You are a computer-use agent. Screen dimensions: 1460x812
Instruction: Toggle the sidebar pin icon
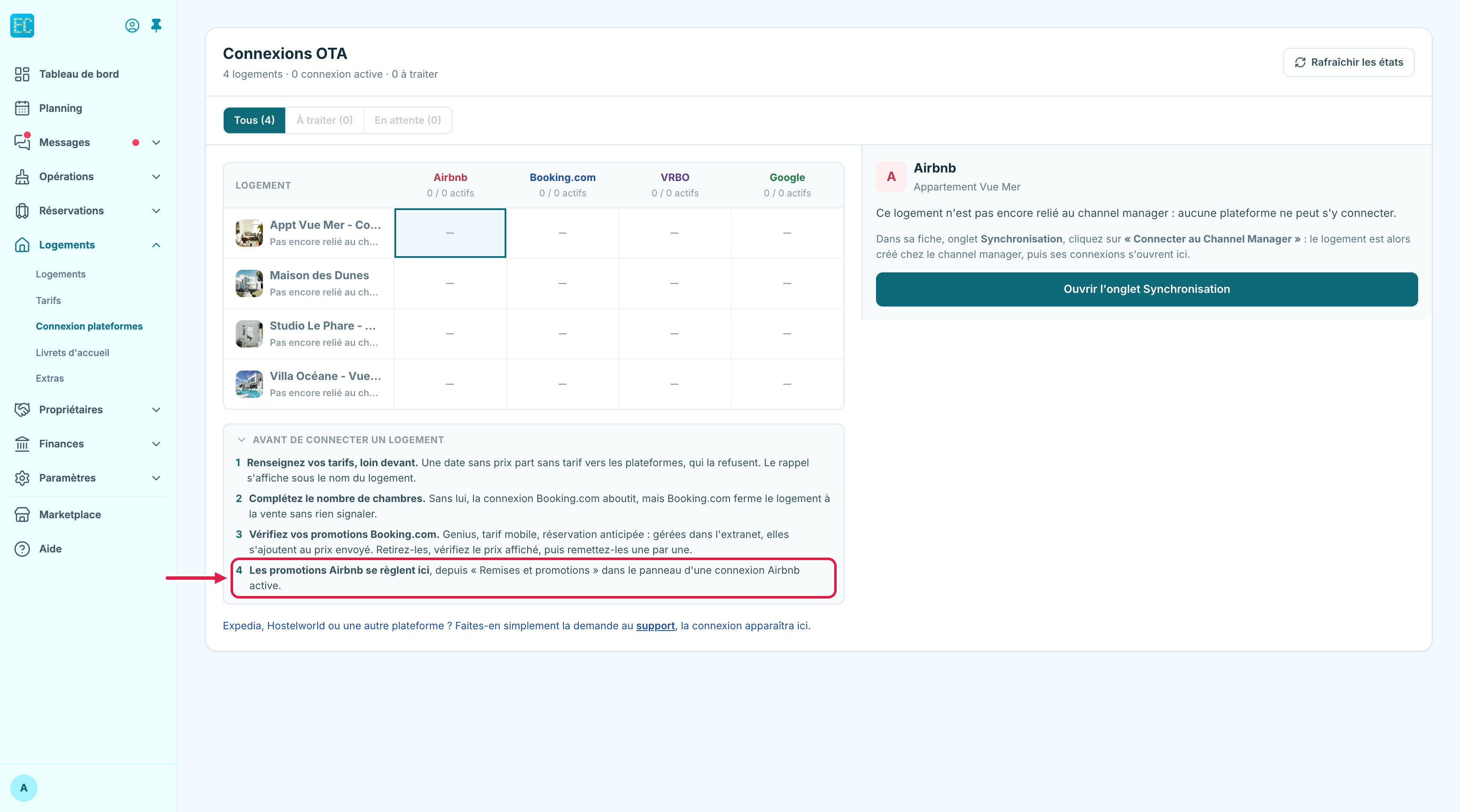tap(156, 26)
